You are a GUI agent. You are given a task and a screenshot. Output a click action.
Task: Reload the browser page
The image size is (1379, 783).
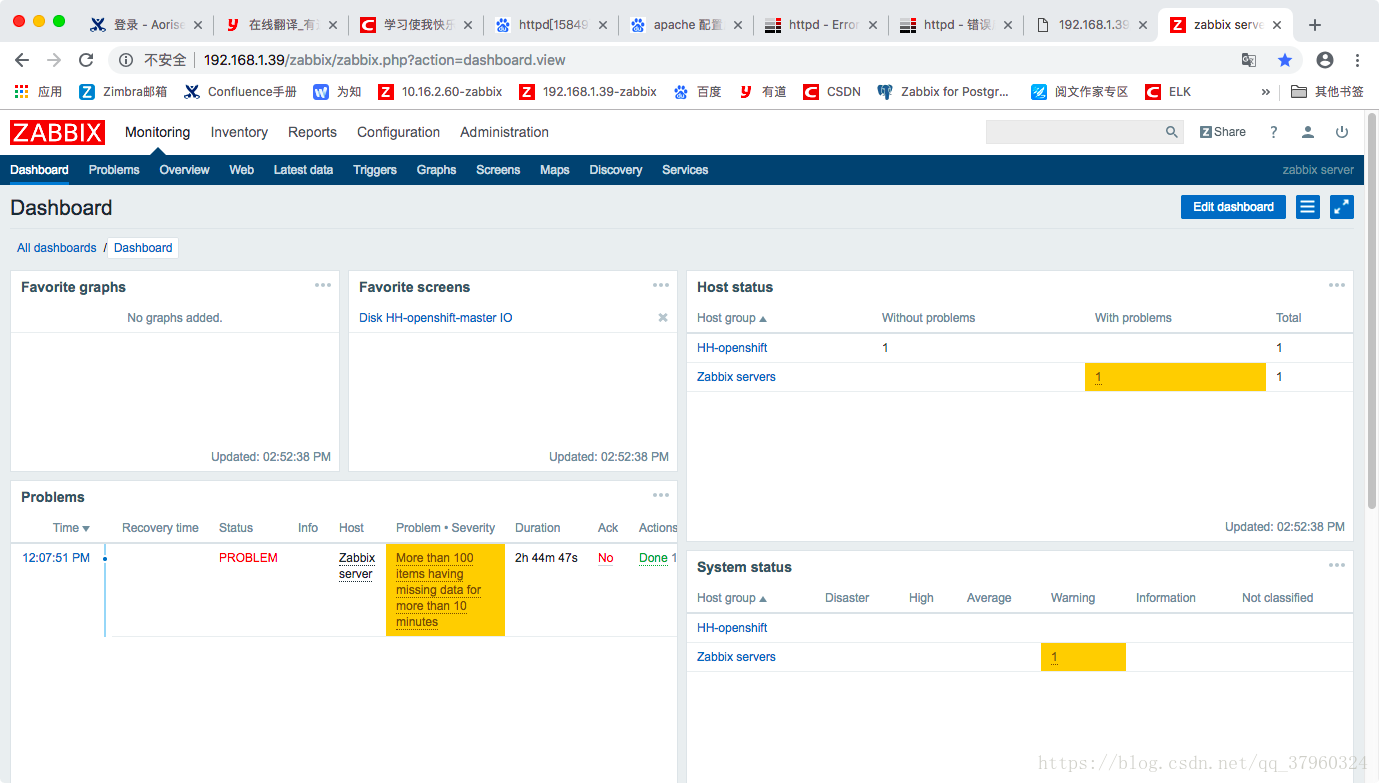pyautogui.click(x=86, y=60)
